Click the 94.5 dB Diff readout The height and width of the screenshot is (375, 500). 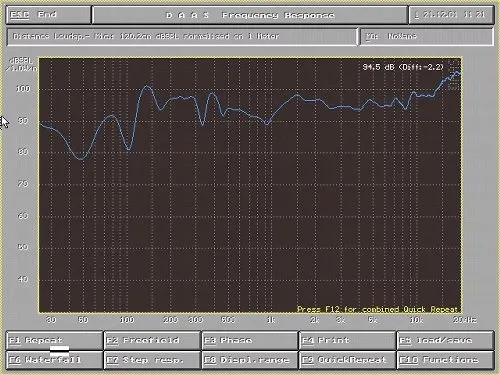[403, 67]
